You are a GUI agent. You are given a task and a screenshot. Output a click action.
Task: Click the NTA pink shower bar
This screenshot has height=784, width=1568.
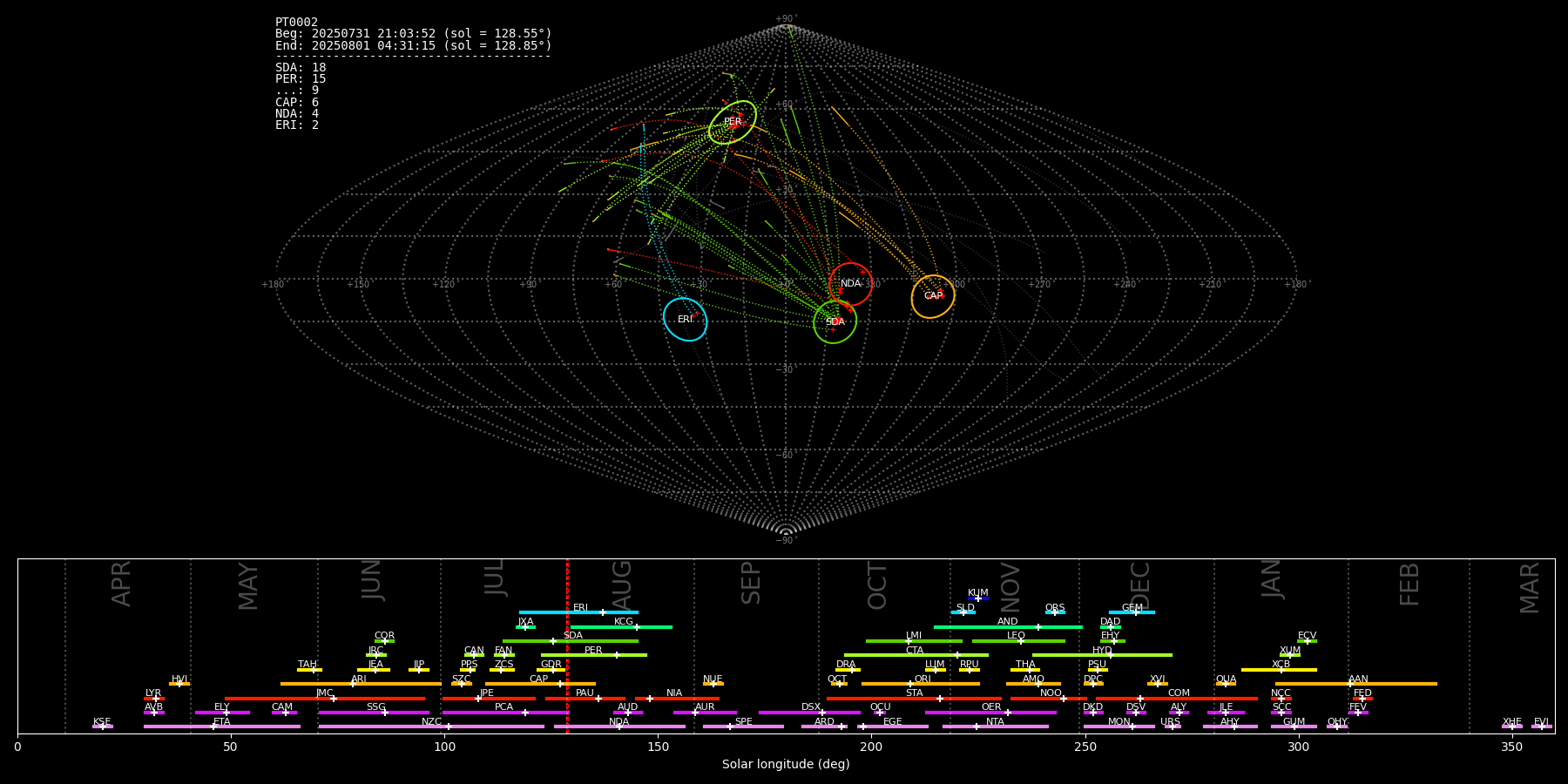click(x=996, y=727)
